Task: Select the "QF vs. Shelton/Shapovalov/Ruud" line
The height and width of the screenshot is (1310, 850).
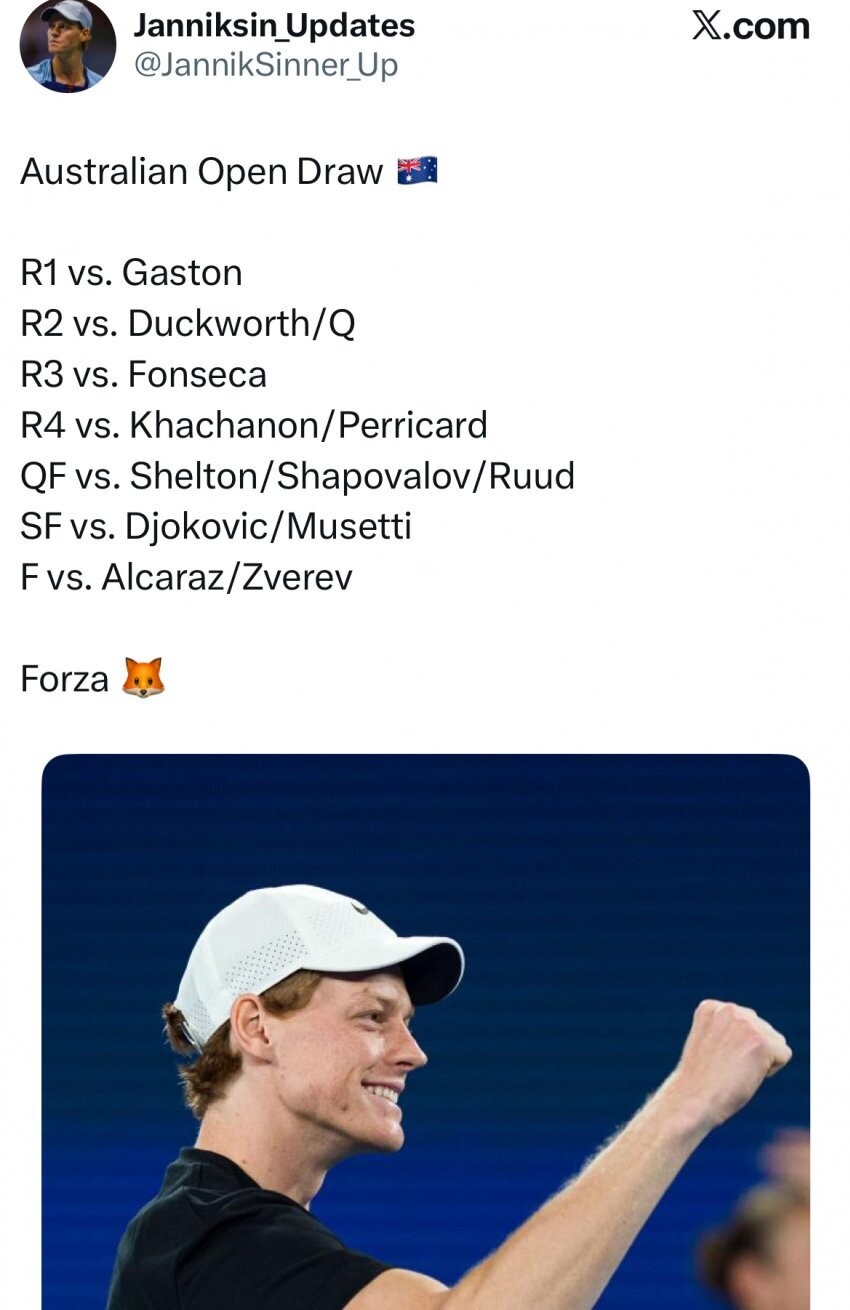Action: 297,476
